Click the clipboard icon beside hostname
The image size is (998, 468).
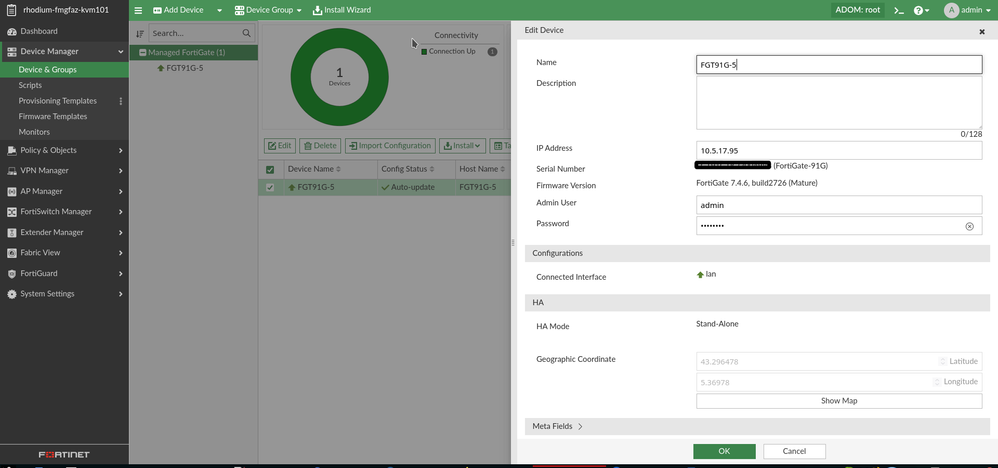tap(11, 10)
